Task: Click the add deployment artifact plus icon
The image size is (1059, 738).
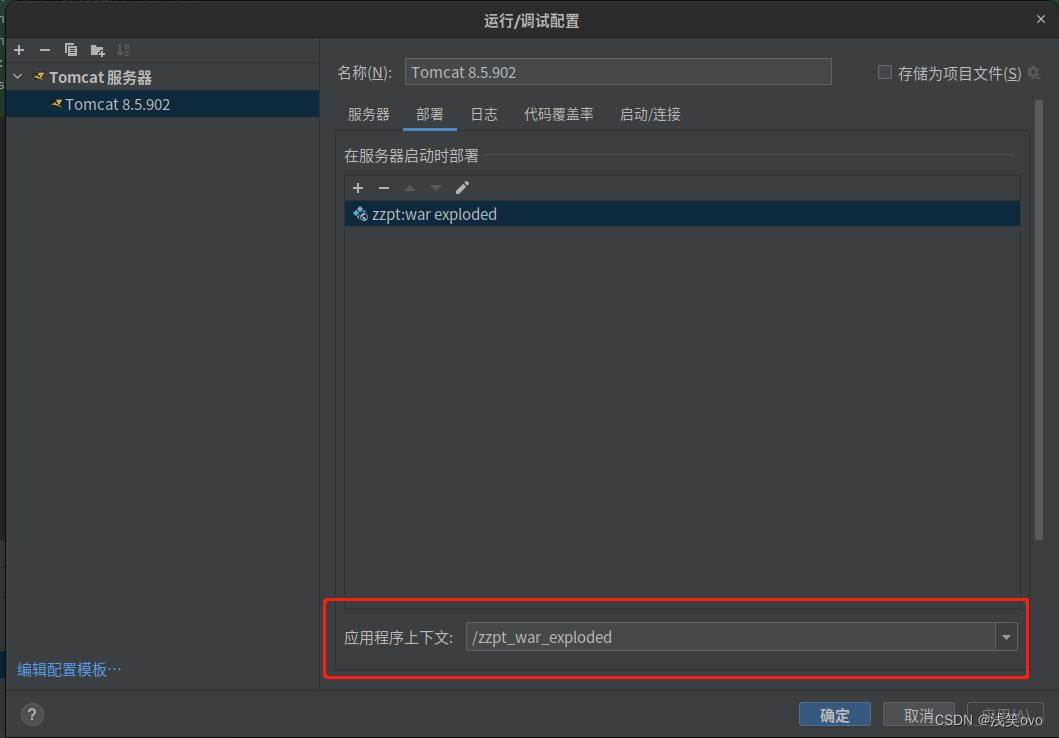Action: point(358,187)
